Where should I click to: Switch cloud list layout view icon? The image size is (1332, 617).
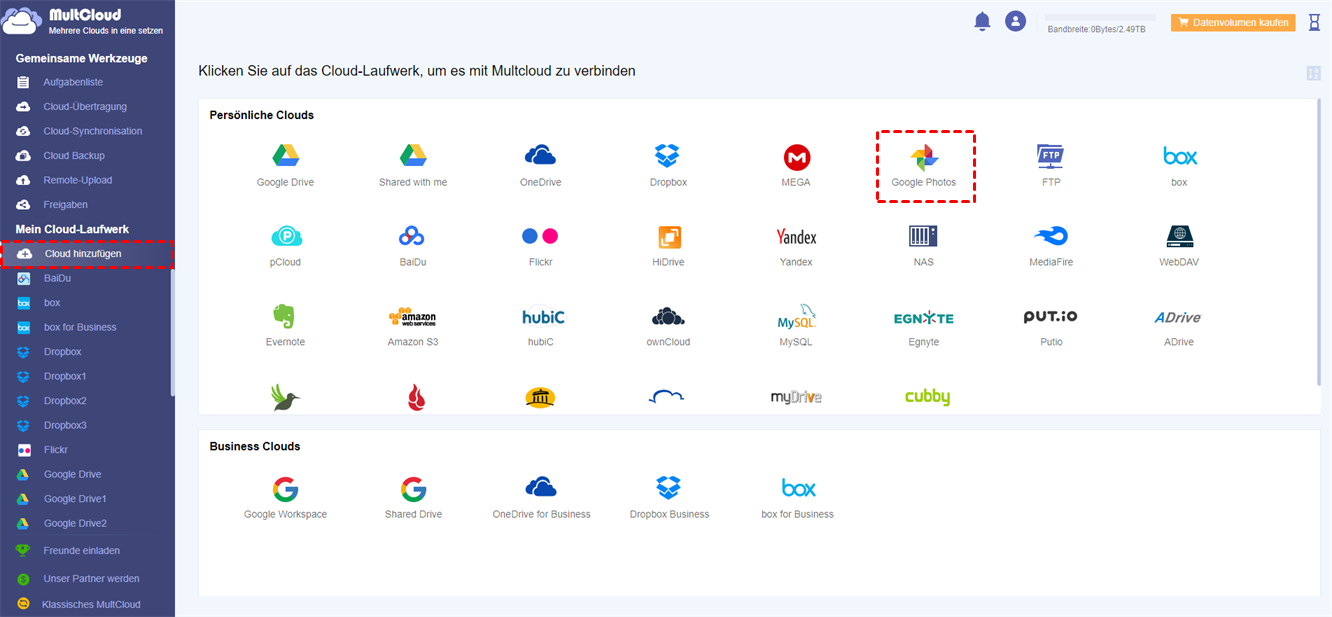1313,73
